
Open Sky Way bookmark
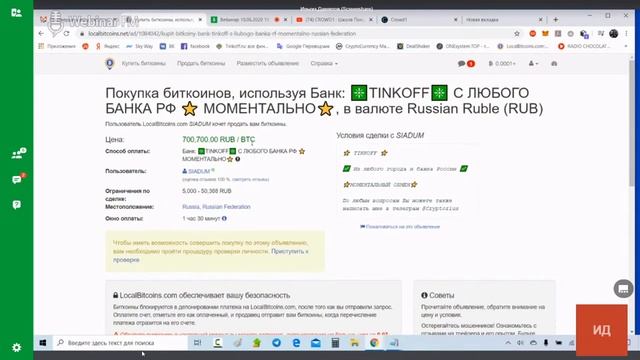[x=139, y=46]
